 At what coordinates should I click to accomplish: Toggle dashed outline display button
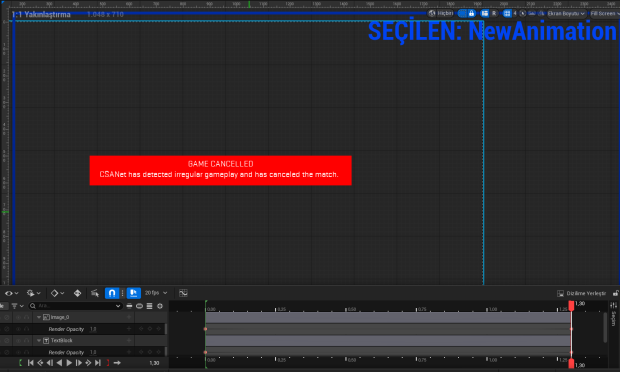463,13
